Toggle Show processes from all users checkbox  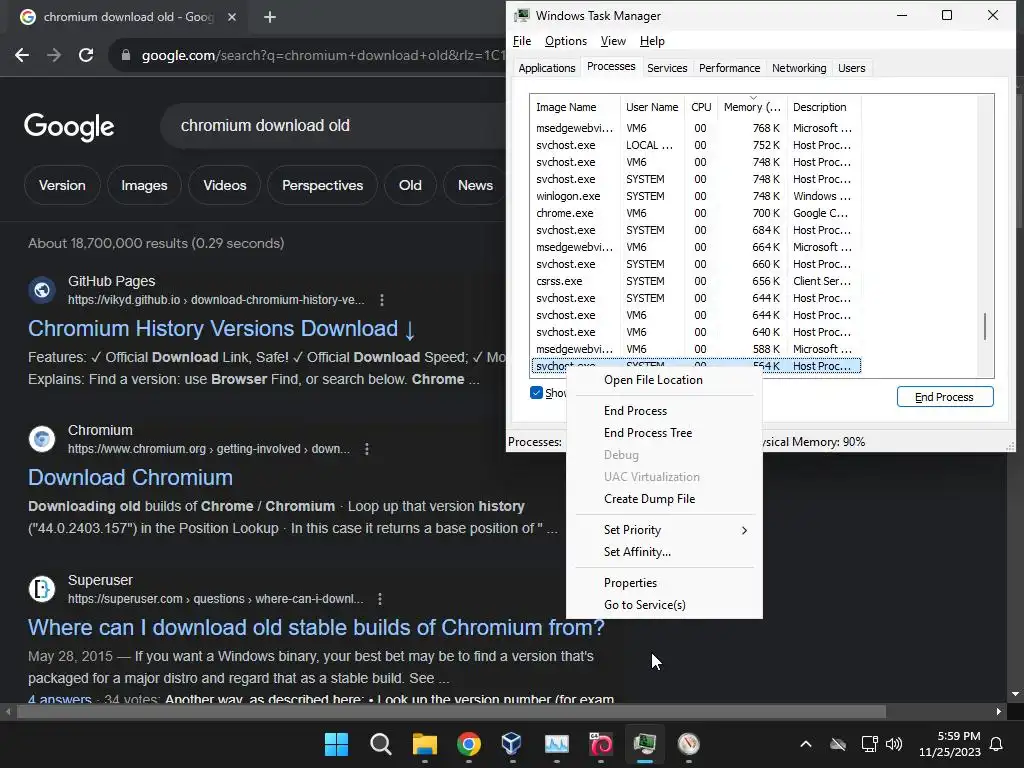(536, 392)
